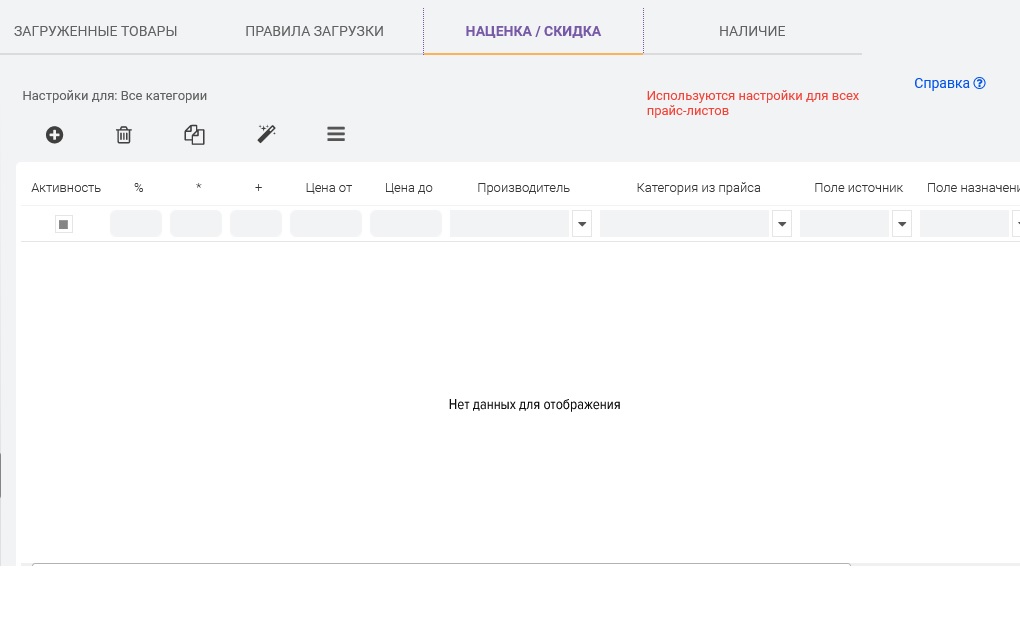Click the * multiplier filter field
This screenshot has width=1020, height=640.
196,224
